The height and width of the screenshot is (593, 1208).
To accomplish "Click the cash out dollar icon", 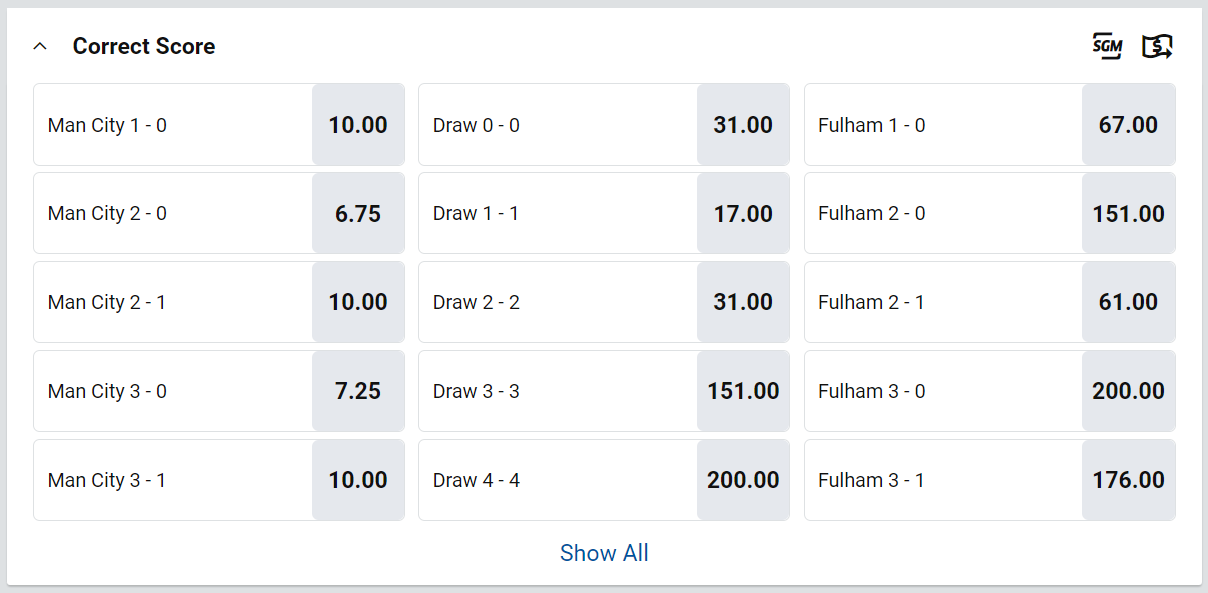I will (x=1157, y=46).
